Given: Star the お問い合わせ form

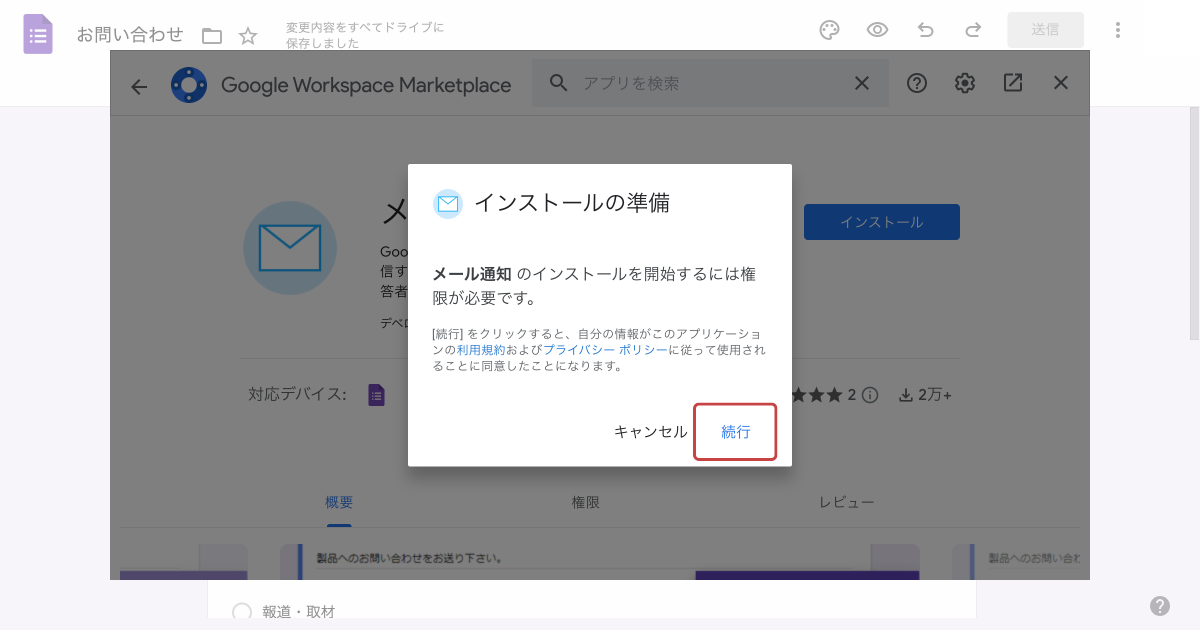Looking at the screenshot, I should click(x=248, y=36).
